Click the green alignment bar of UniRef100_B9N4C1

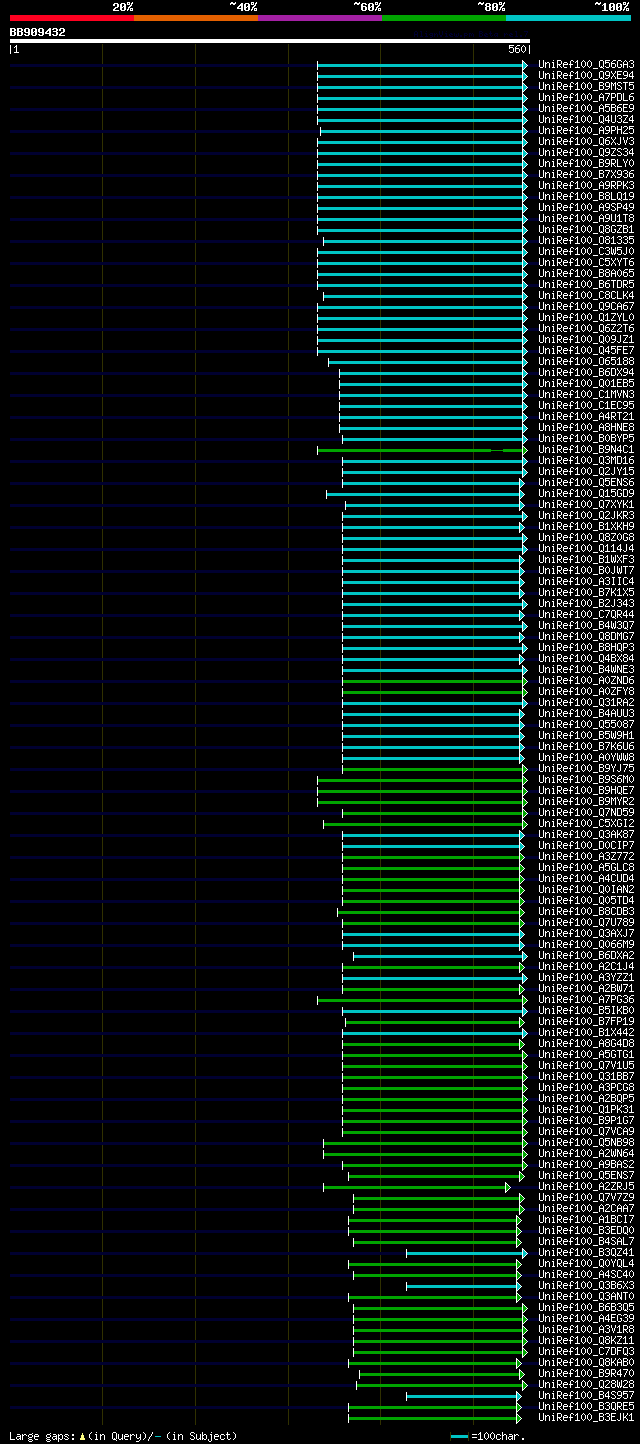422,450
